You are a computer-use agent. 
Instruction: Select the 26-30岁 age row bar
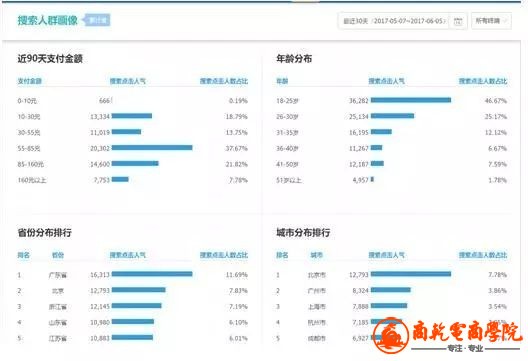392,116
